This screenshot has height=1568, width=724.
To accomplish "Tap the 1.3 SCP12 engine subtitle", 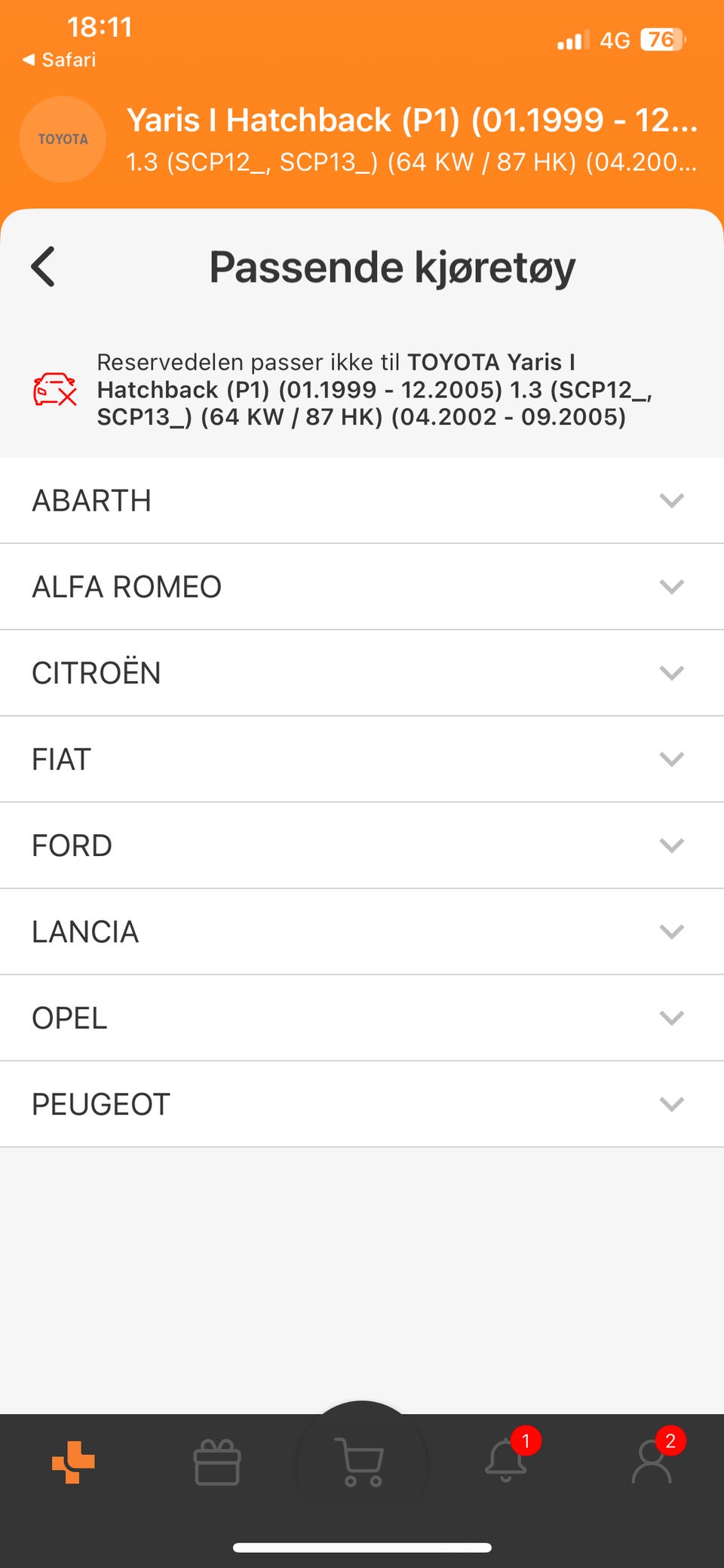I will click(x=411, y=162).
